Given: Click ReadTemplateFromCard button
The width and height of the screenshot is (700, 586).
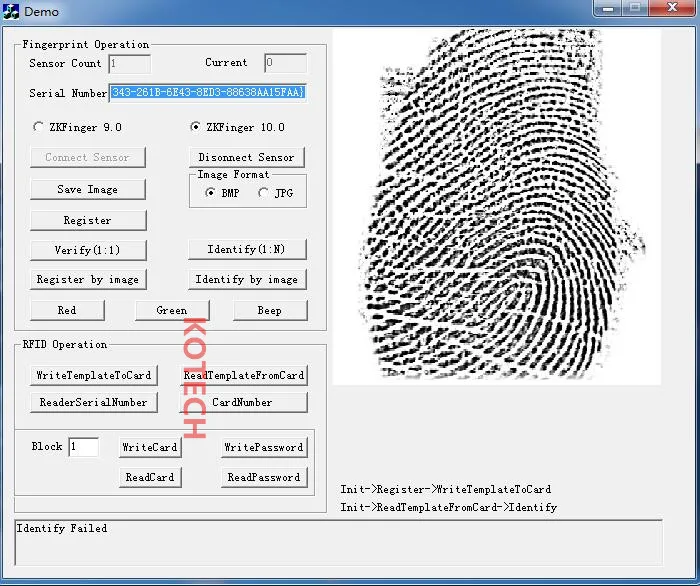Looking at the screenshot, I should pos(244,376).
